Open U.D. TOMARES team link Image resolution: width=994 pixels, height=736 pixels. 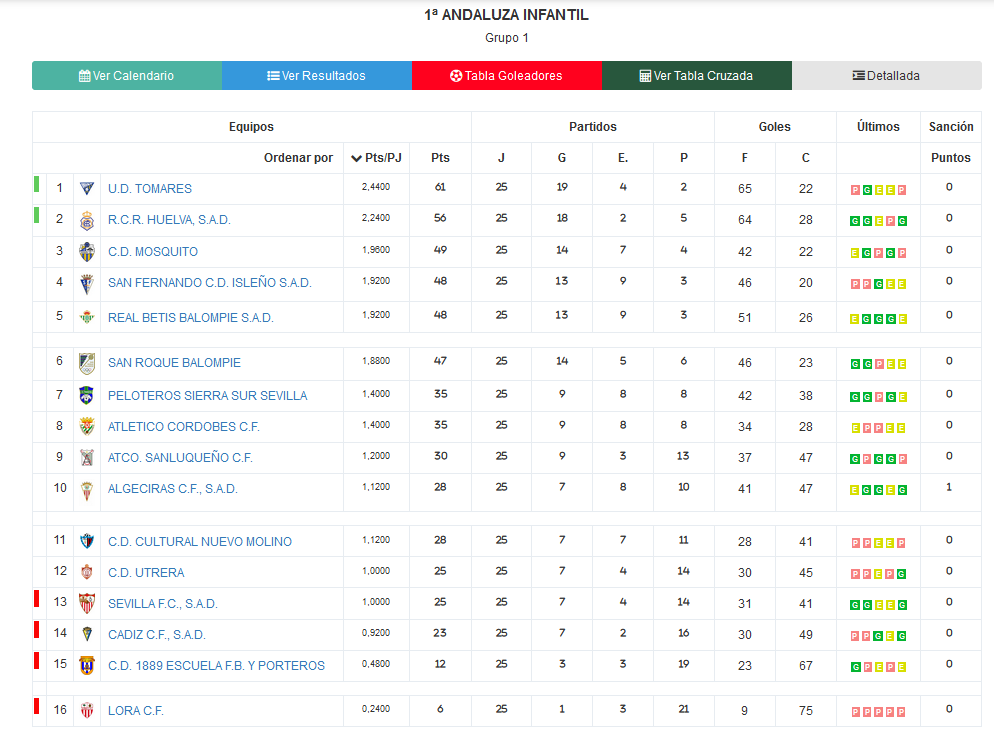[150, 188]
